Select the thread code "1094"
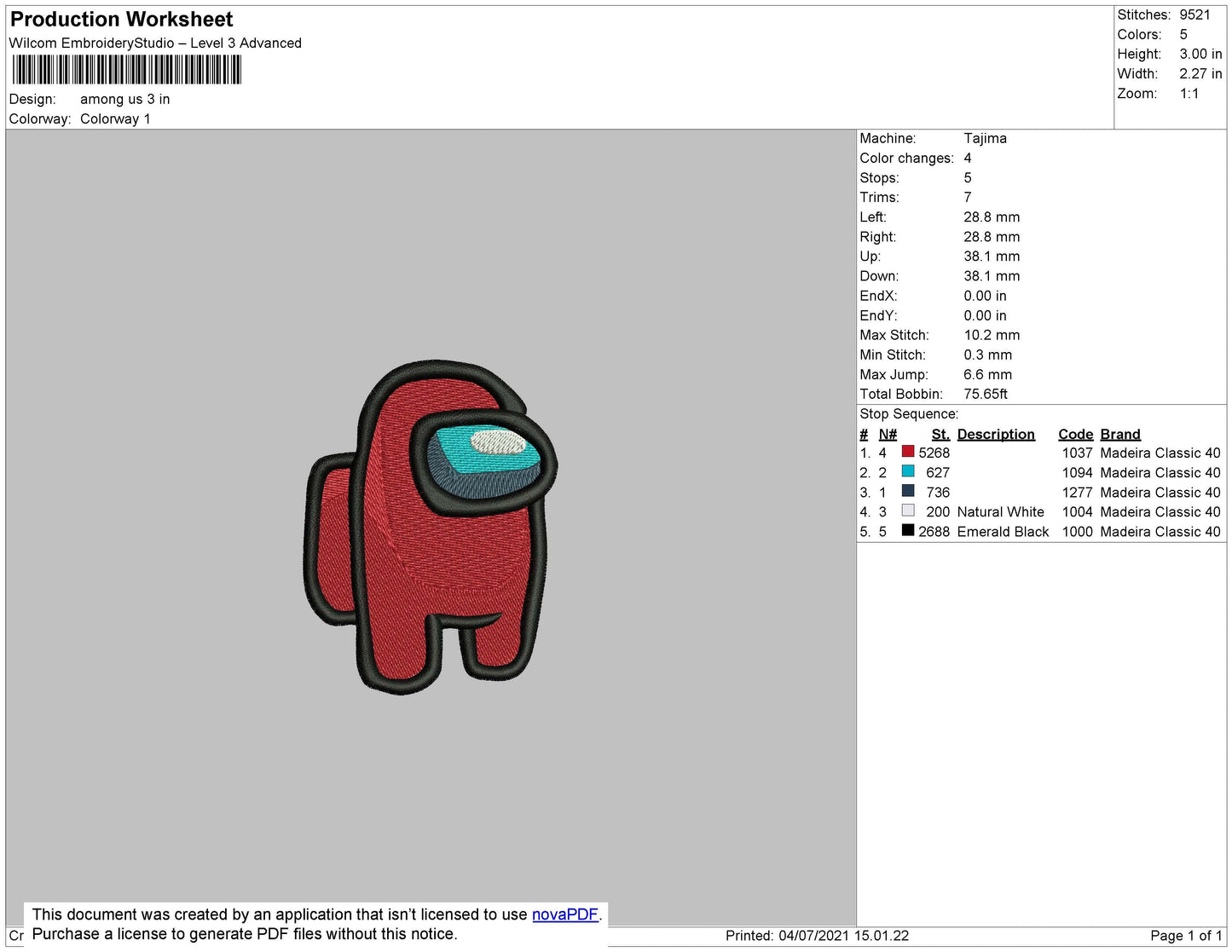 [1078, 473]
